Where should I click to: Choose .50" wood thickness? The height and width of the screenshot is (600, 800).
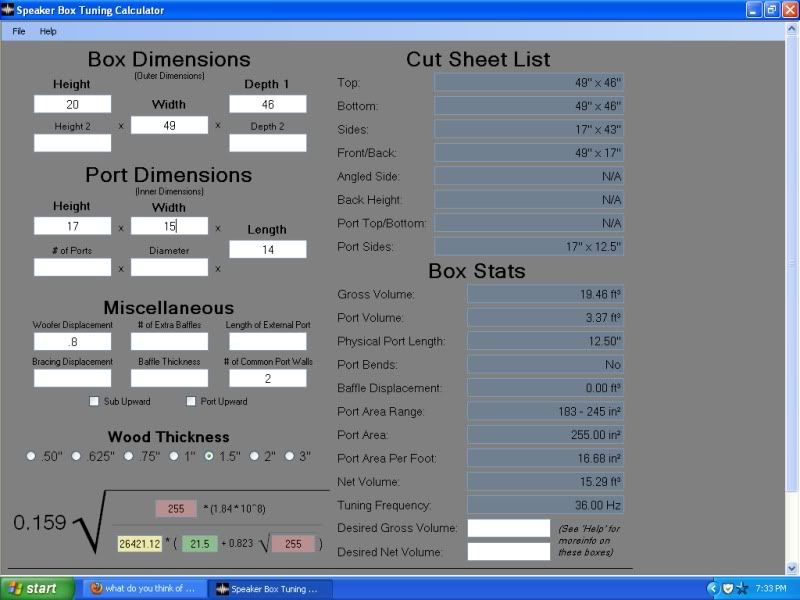click(x=31, y=456)
